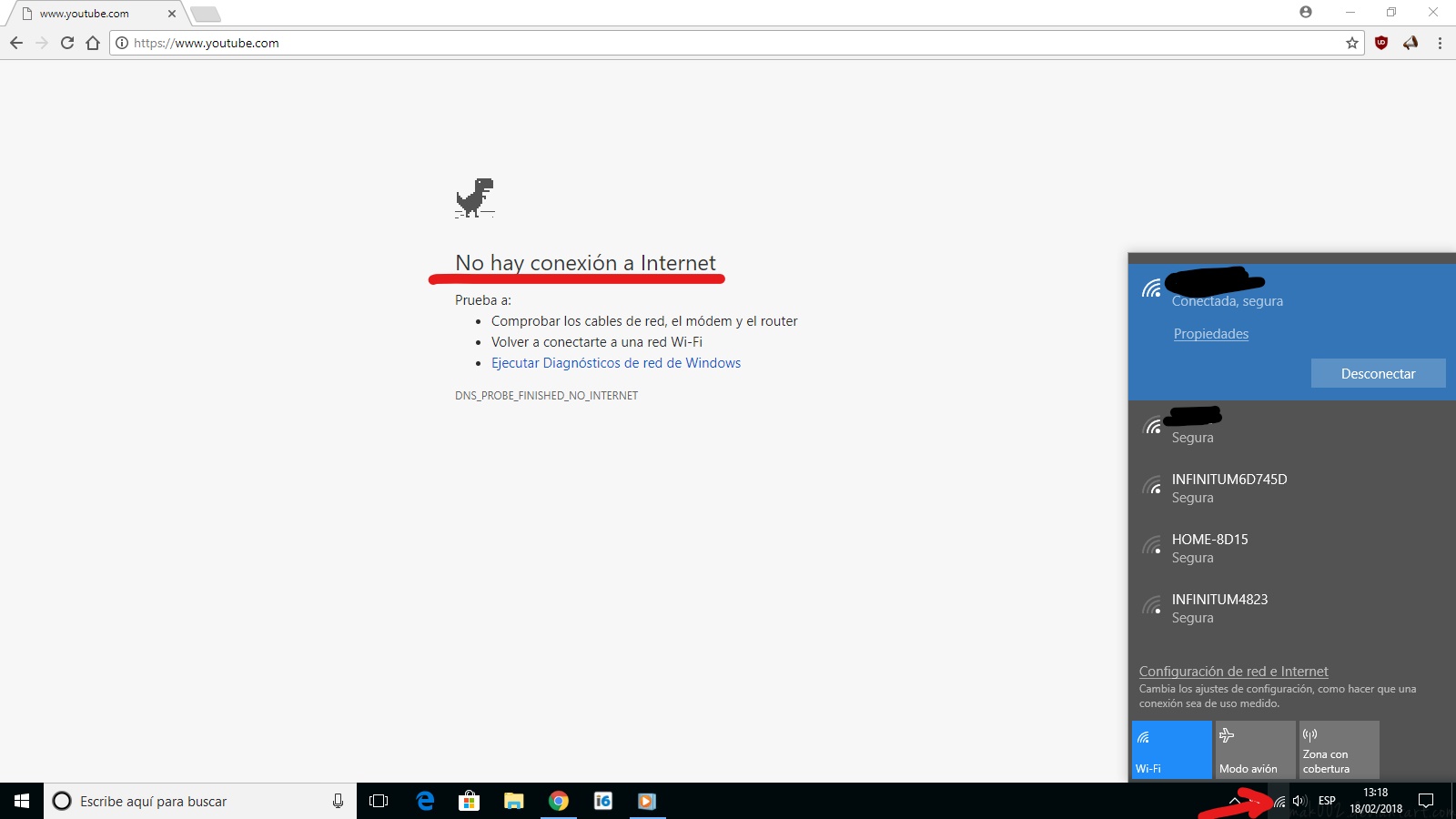Open a new tab with the tab button

[x=206, y=14]
